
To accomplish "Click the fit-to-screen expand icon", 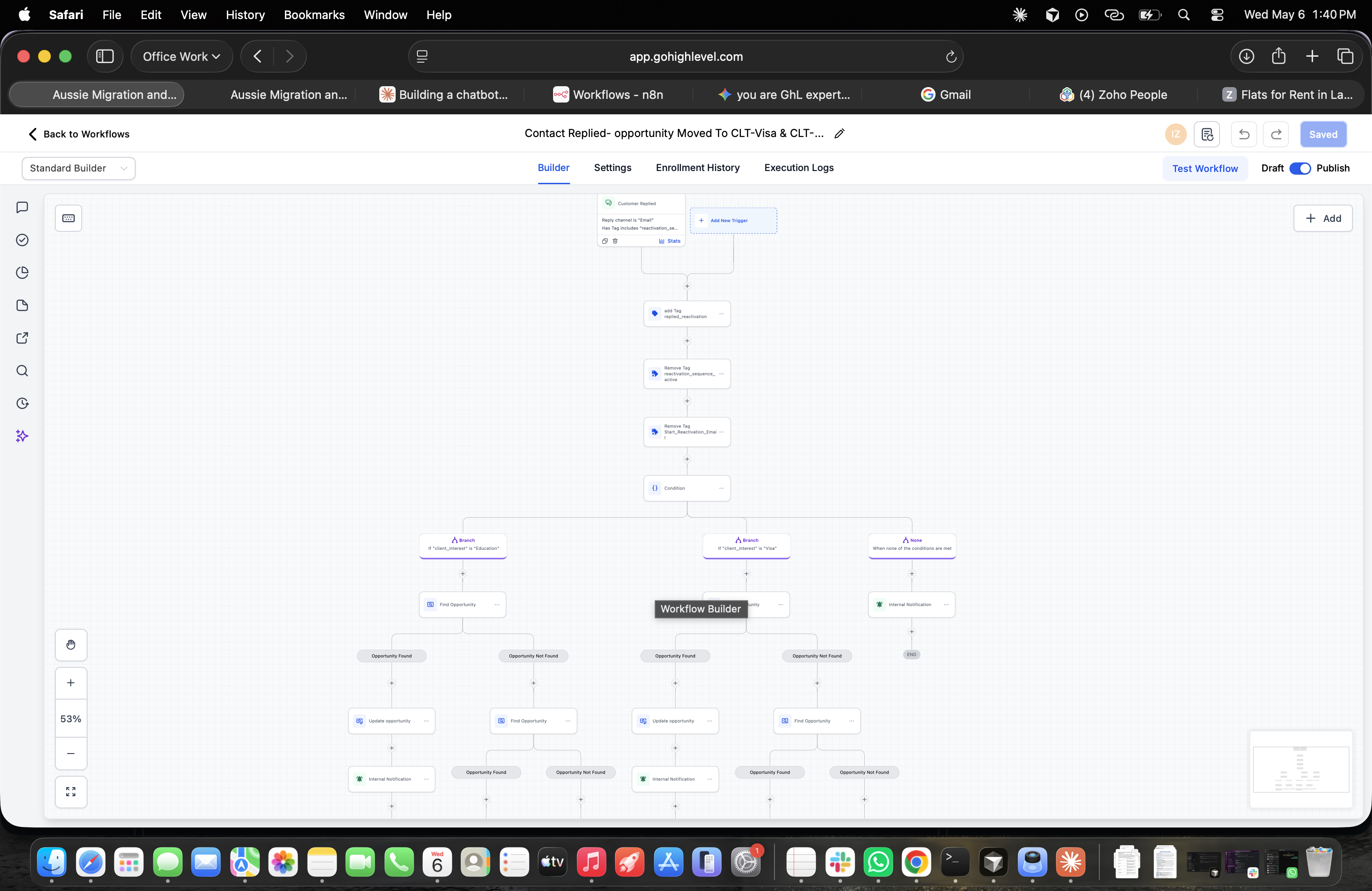I will 71,792.
